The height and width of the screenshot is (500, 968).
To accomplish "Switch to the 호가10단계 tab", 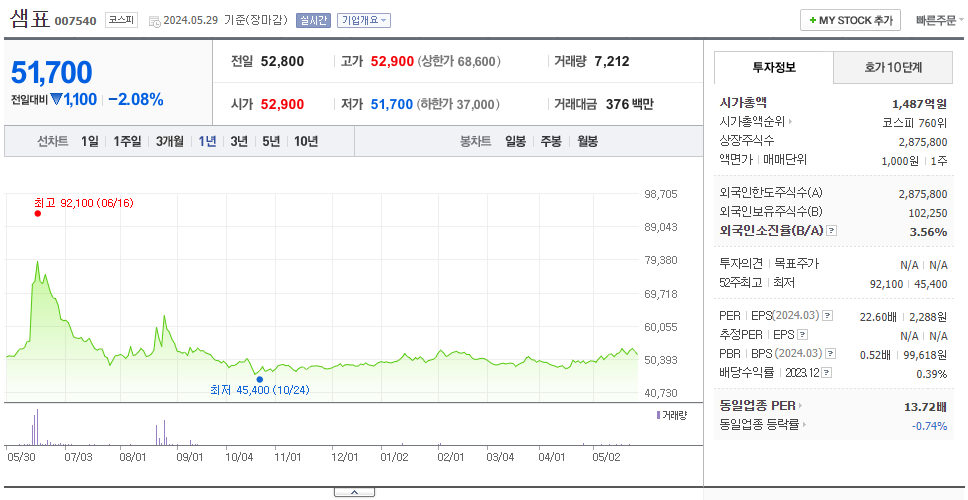I will click(x=893, y=67).
